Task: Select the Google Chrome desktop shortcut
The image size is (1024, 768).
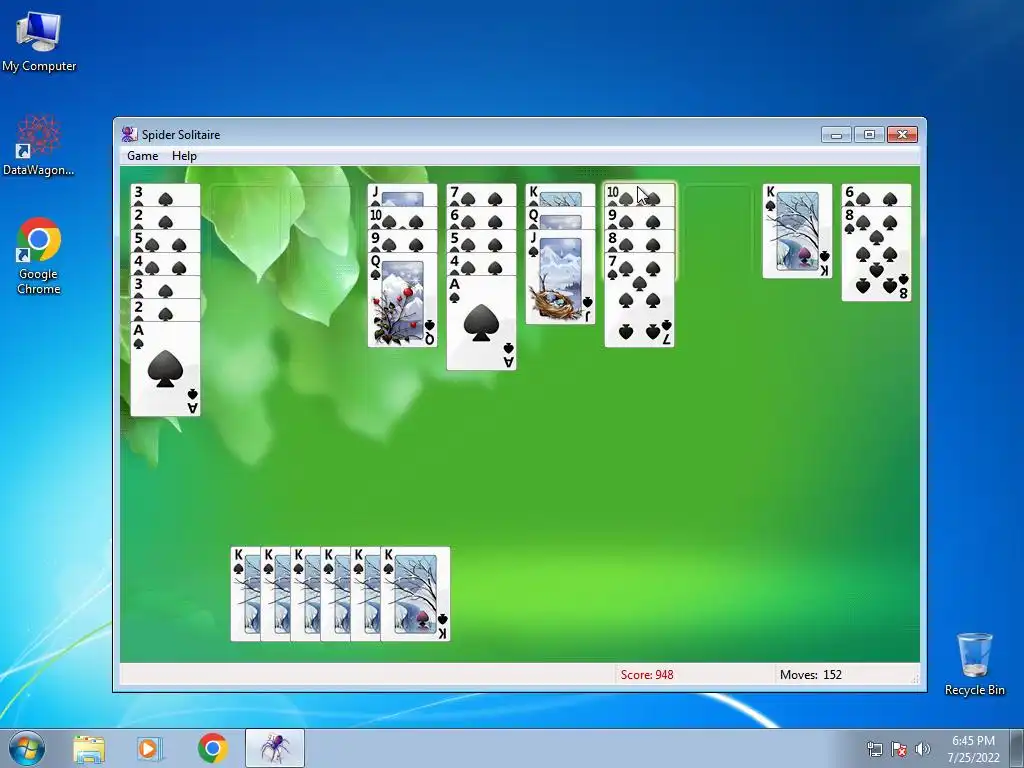Action: point(39,255)
